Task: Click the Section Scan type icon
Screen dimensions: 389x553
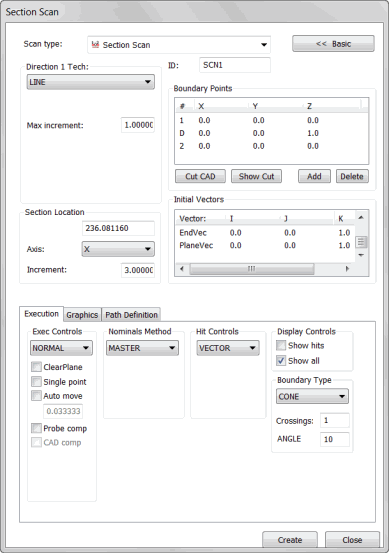Action: pos(95,44)
